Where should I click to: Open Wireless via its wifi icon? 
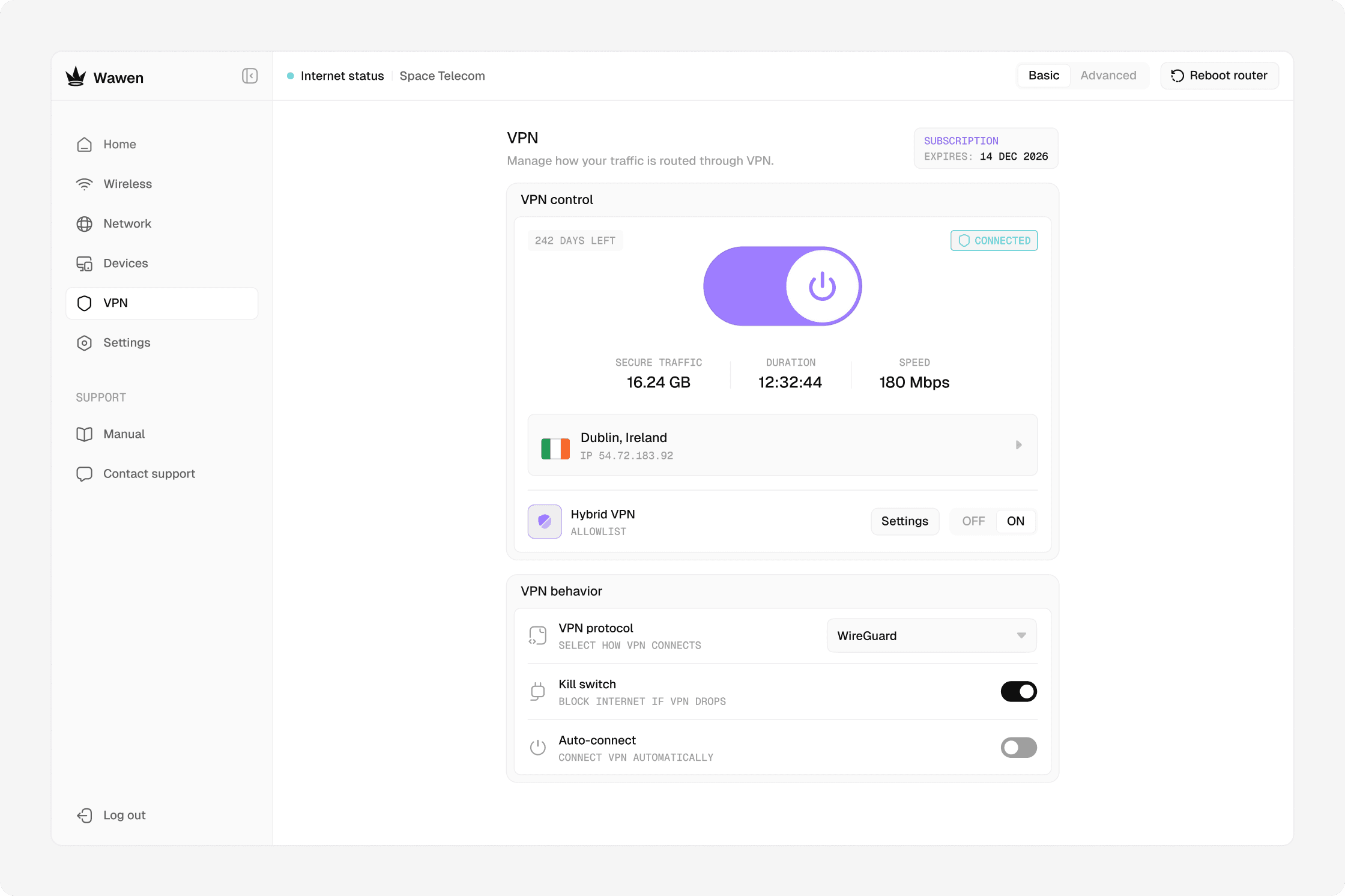(84, 184)
